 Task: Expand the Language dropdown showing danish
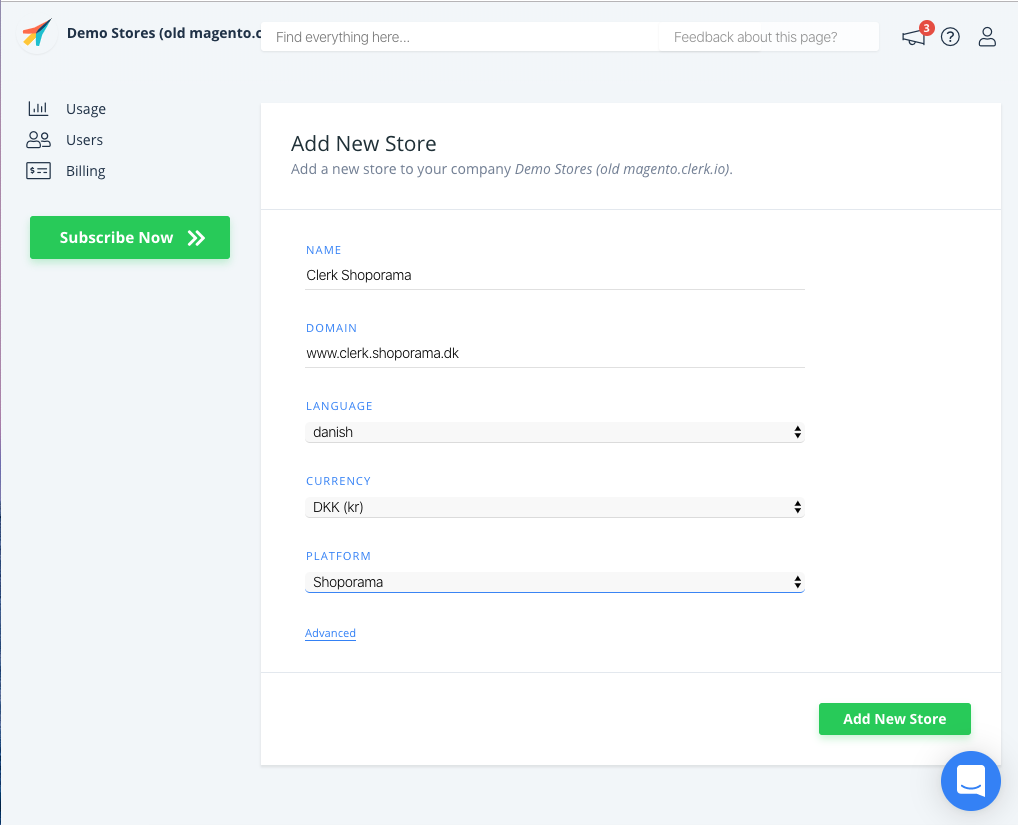[x=554, y=432]
